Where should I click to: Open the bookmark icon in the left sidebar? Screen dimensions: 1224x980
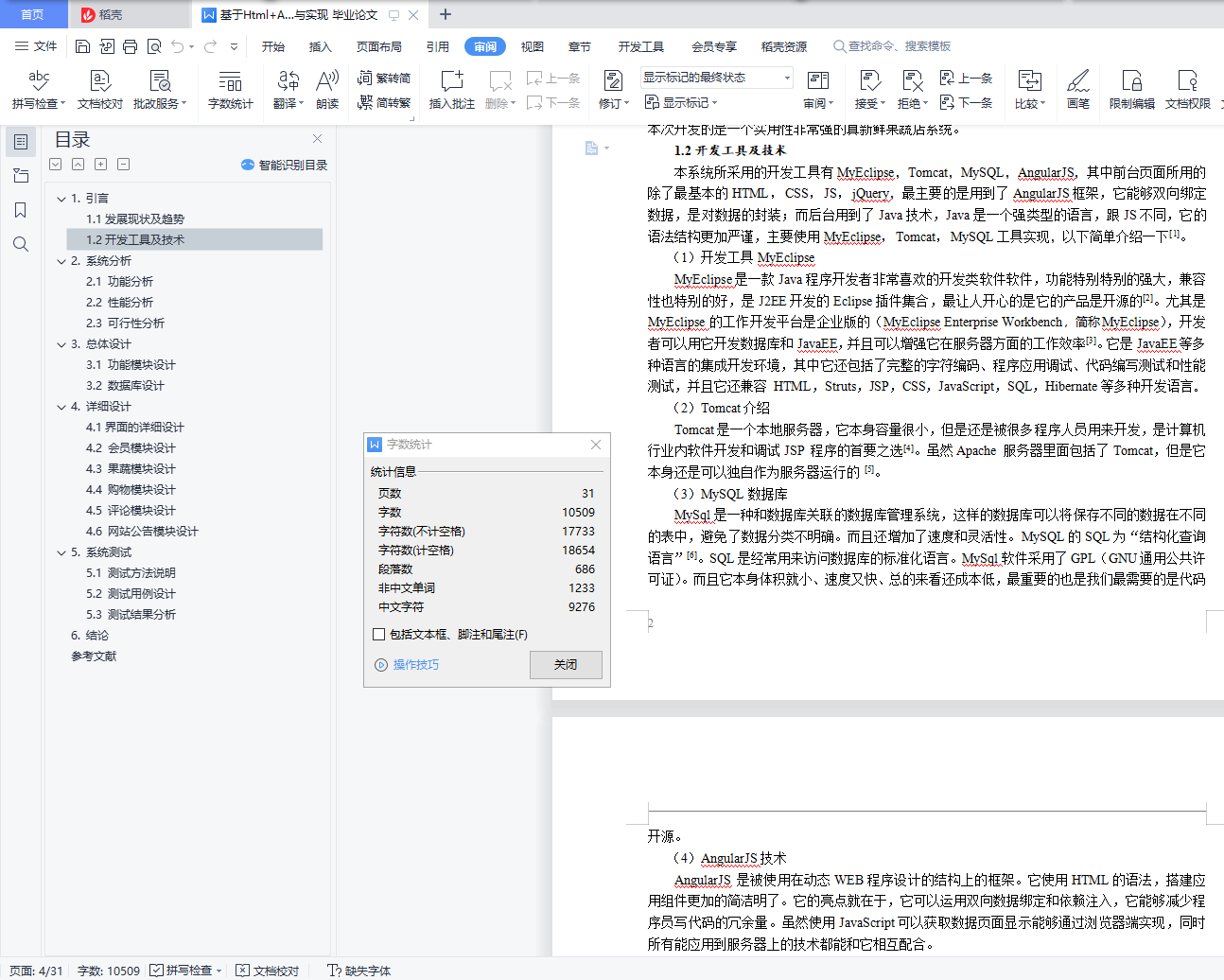click(x=21, y=210)
